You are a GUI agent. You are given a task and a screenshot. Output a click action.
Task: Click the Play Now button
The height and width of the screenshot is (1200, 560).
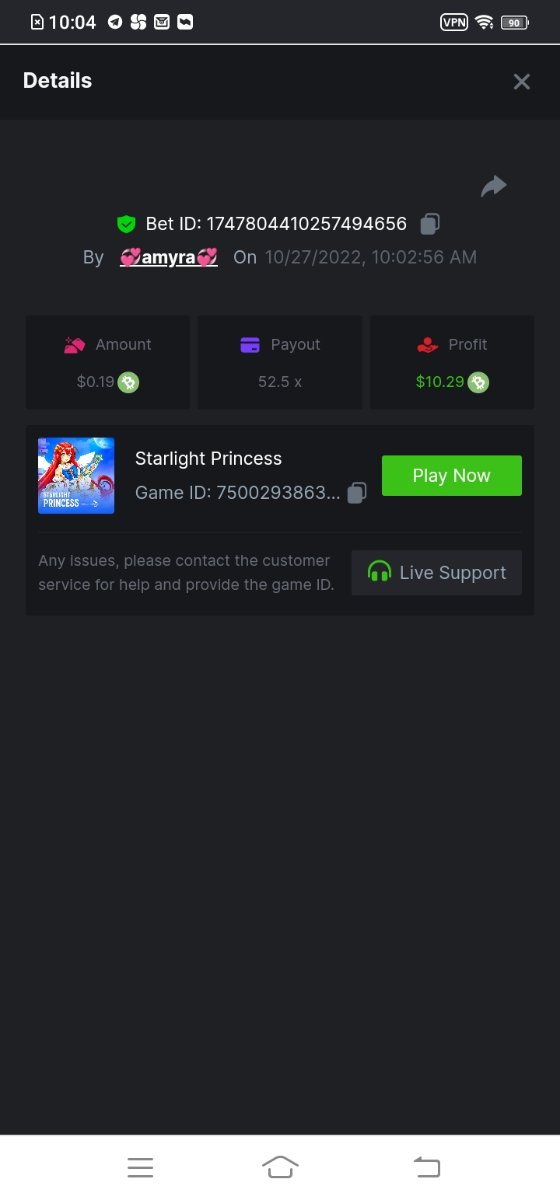(452, 476)
